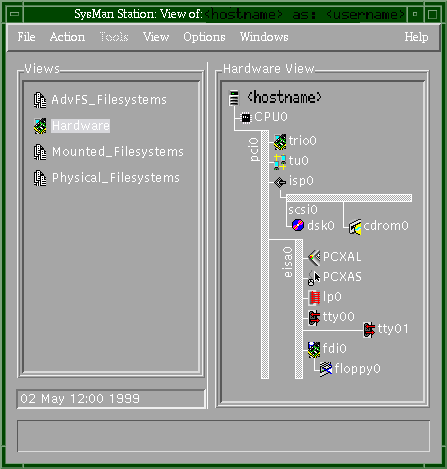Click the isp0 SCSI adapter icon

click(x=280, y=182)
